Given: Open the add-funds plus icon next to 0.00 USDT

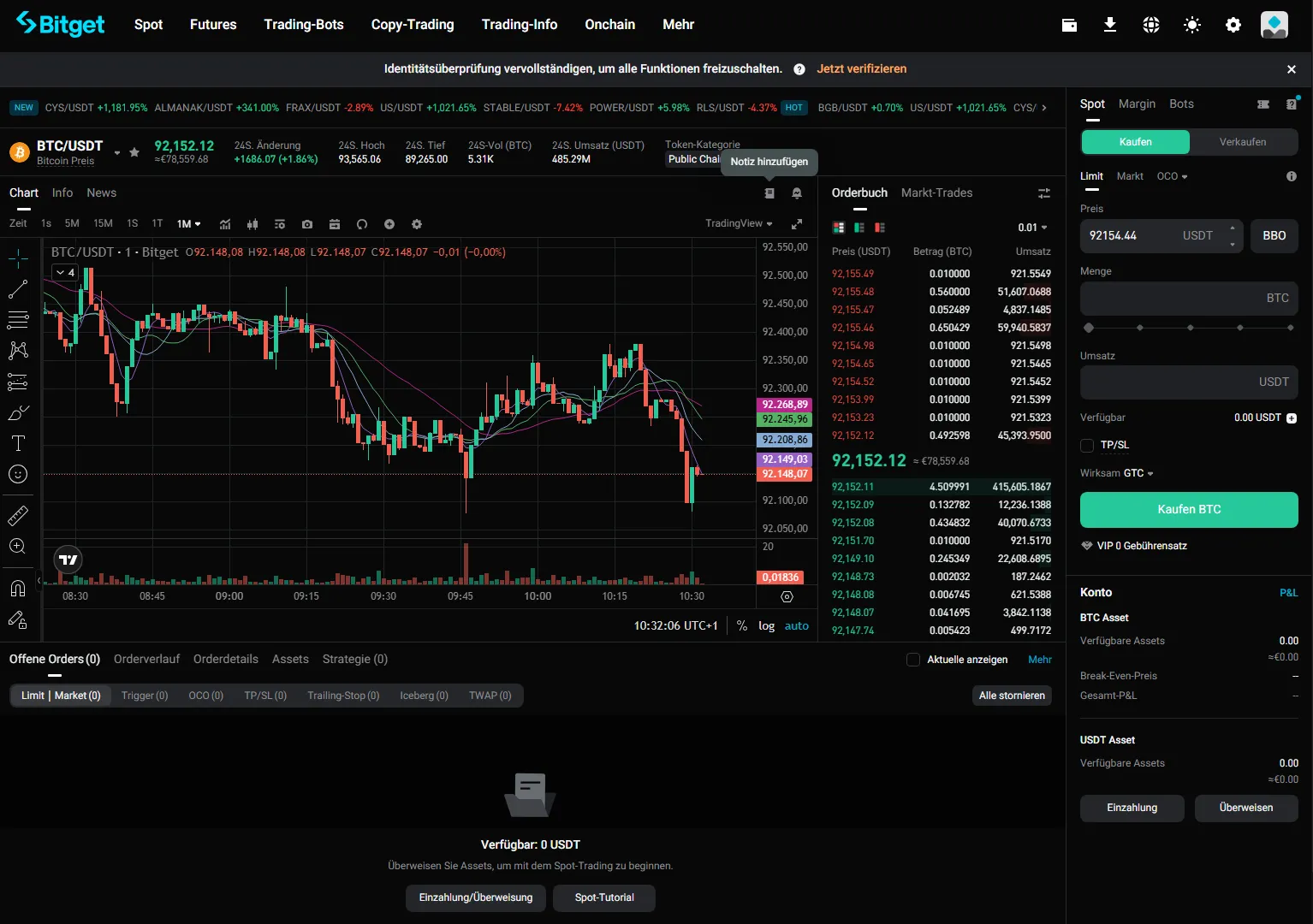Looking at the screenshot, I should coord(1292,418).
